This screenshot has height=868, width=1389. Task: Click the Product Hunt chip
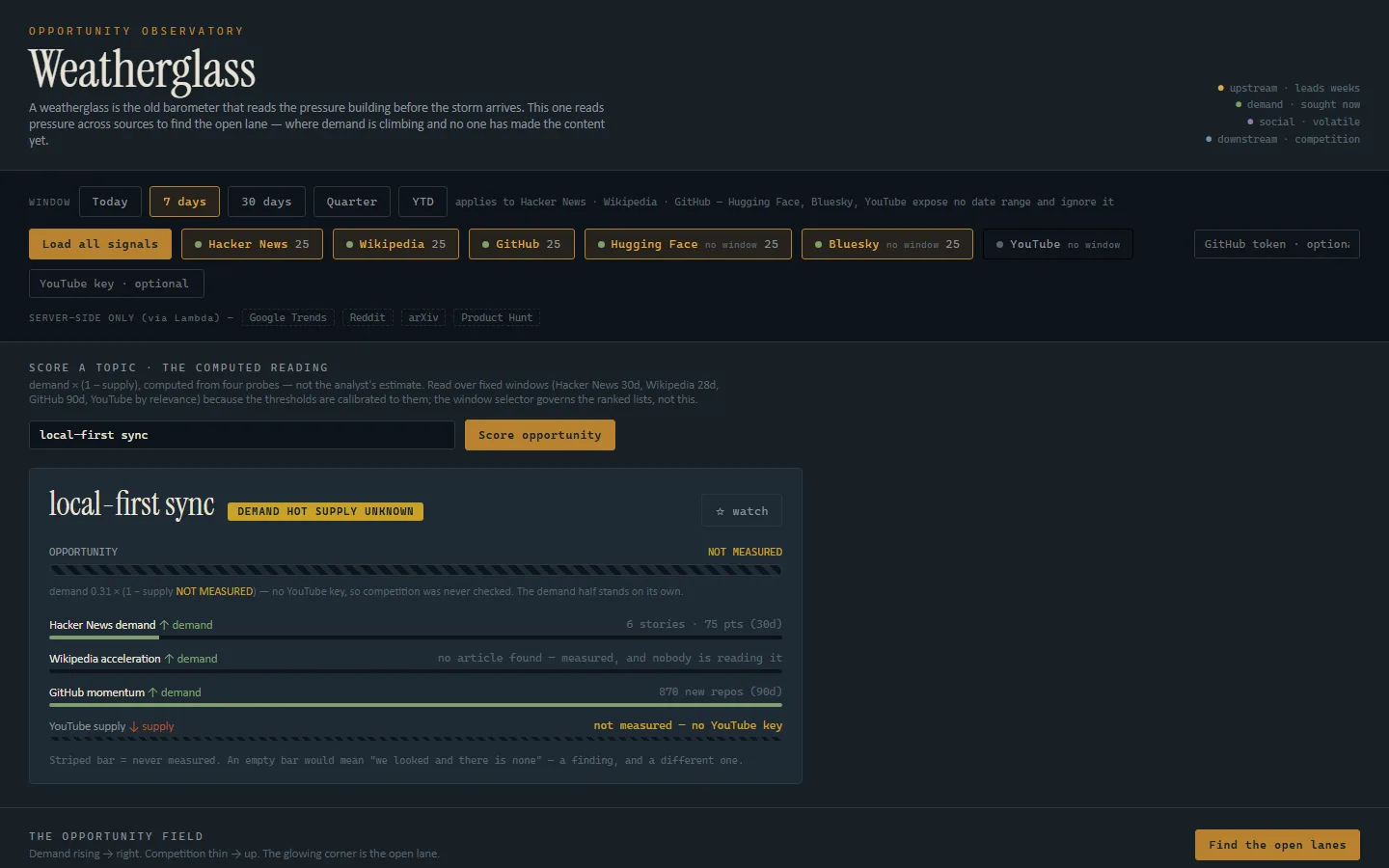497,317
